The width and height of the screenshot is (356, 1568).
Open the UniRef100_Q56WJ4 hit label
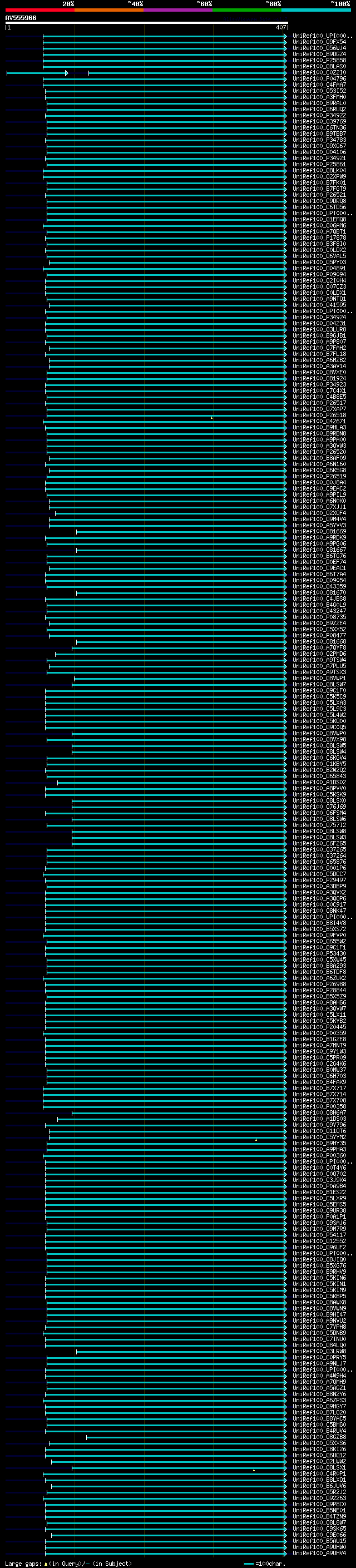319,48
